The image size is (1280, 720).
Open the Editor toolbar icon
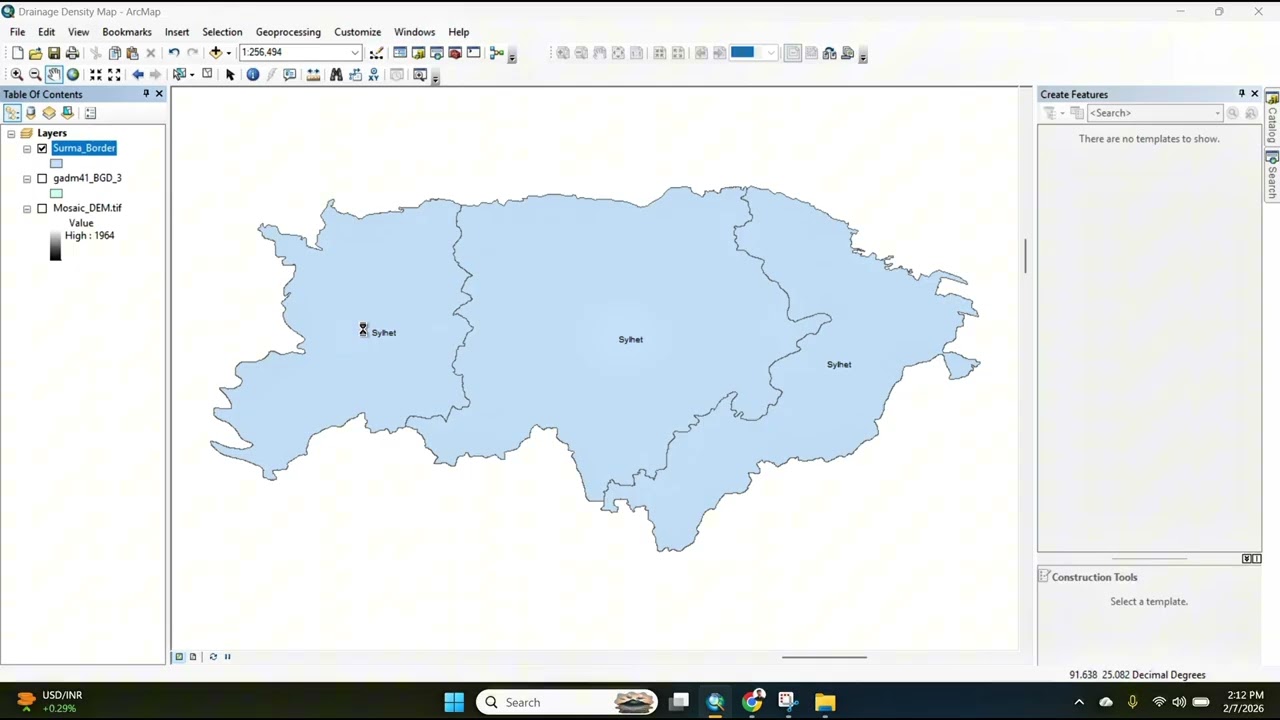tap(377, 52)
